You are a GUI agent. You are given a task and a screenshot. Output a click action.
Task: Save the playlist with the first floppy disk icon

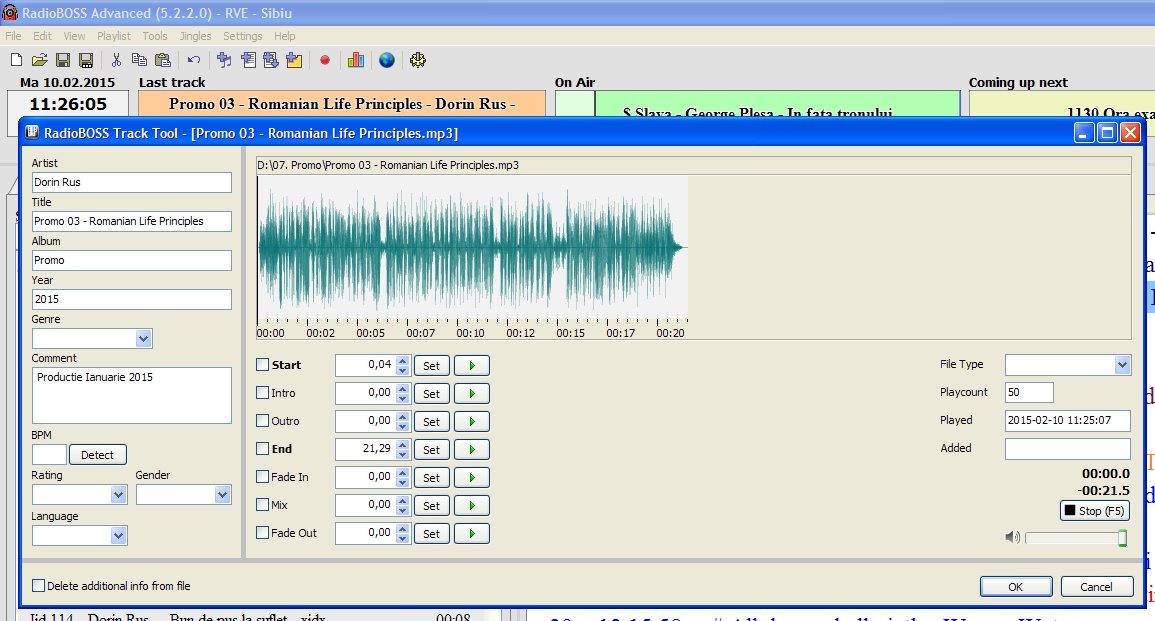(x=63, y=60)
